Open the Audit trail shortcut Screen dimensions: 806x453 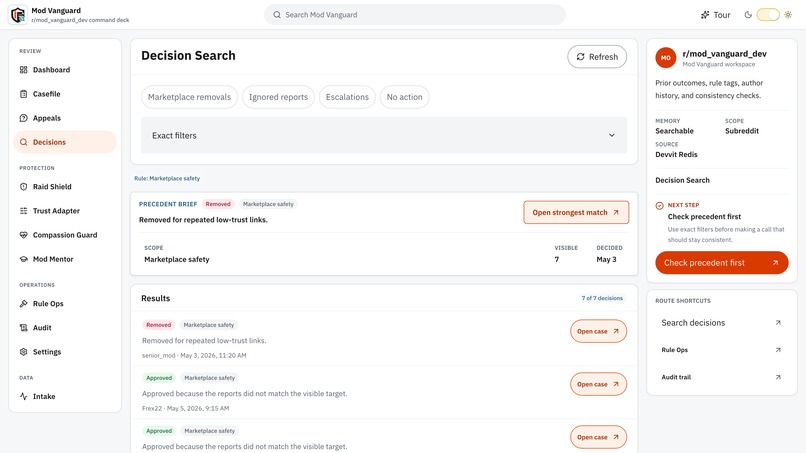tap(722, 377)
